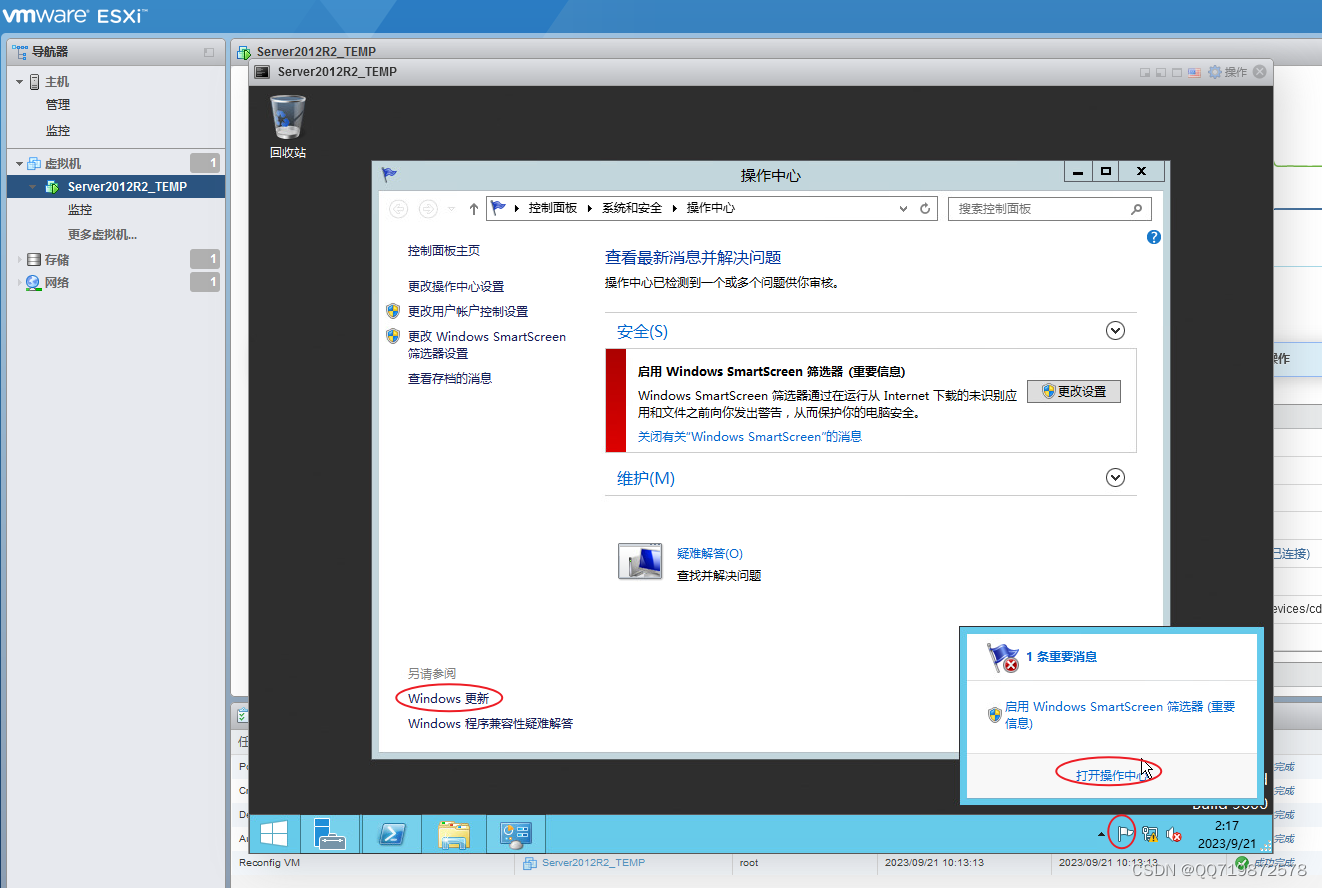
Task: Click 启用 Windows SmartScreen 筛选器 popup message
Action: point(1120,714)
